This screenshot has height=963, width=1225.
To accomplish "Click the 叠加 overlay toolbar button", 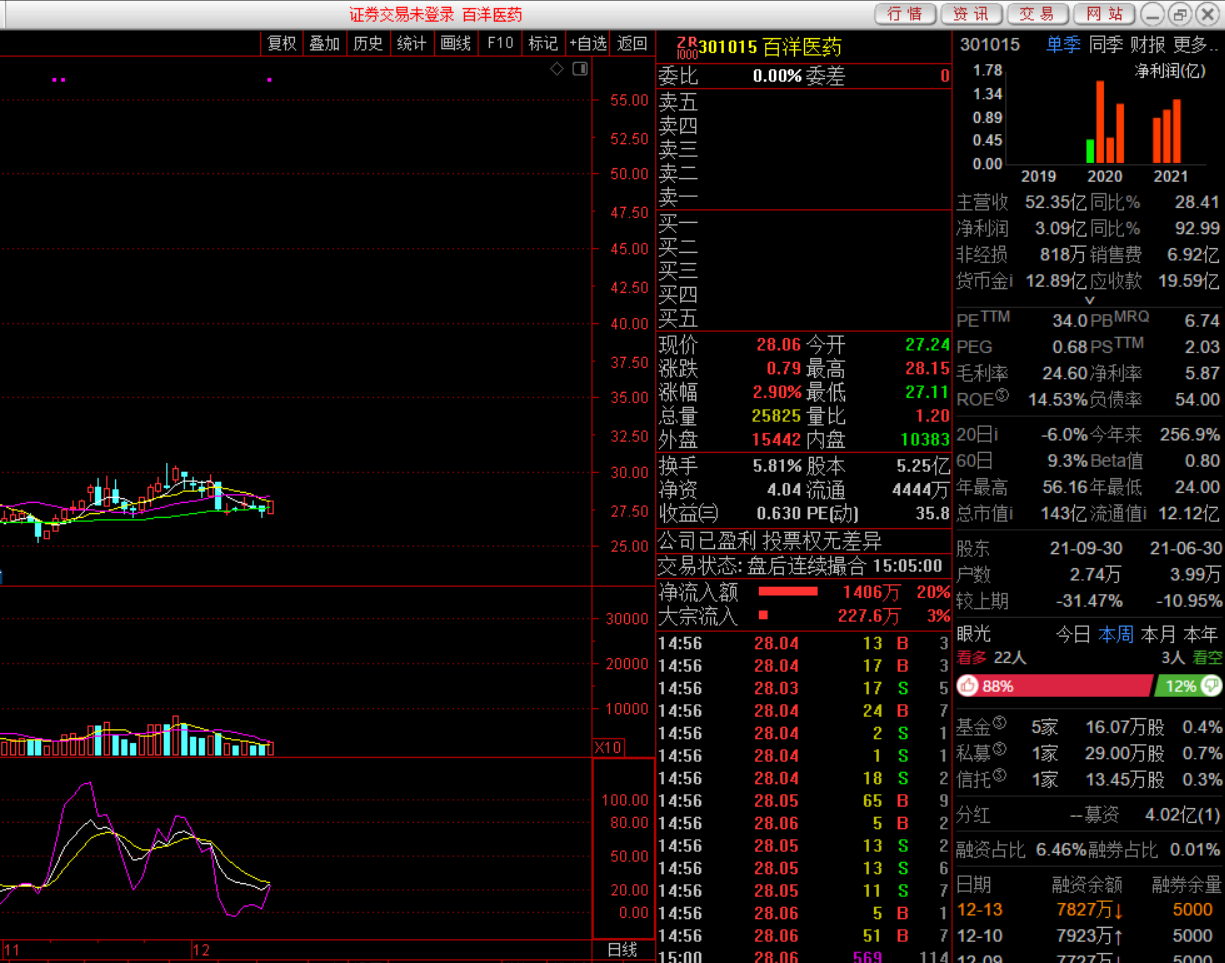I will [325, 43].
